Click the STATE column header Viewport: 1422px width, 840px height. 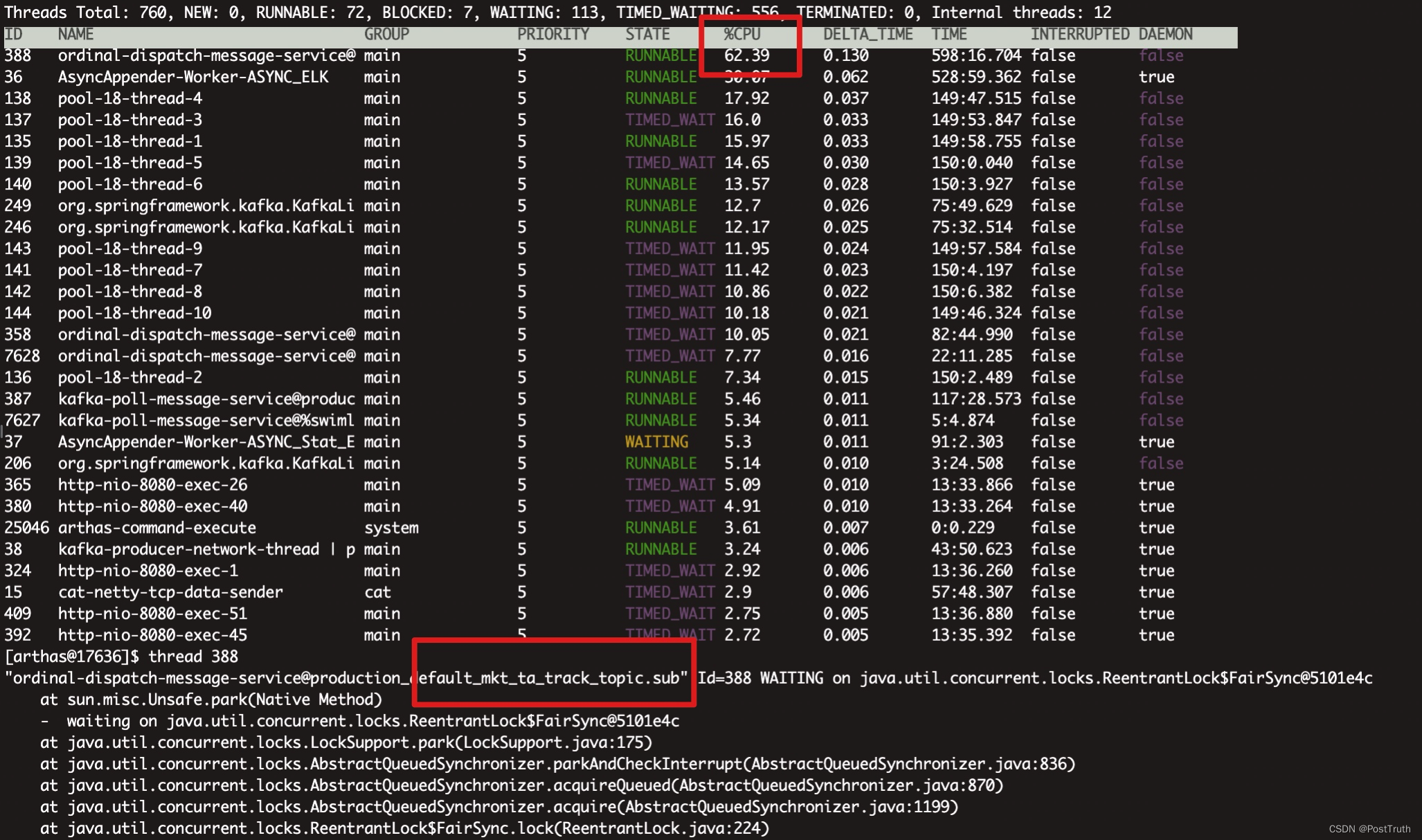[647, 35]
